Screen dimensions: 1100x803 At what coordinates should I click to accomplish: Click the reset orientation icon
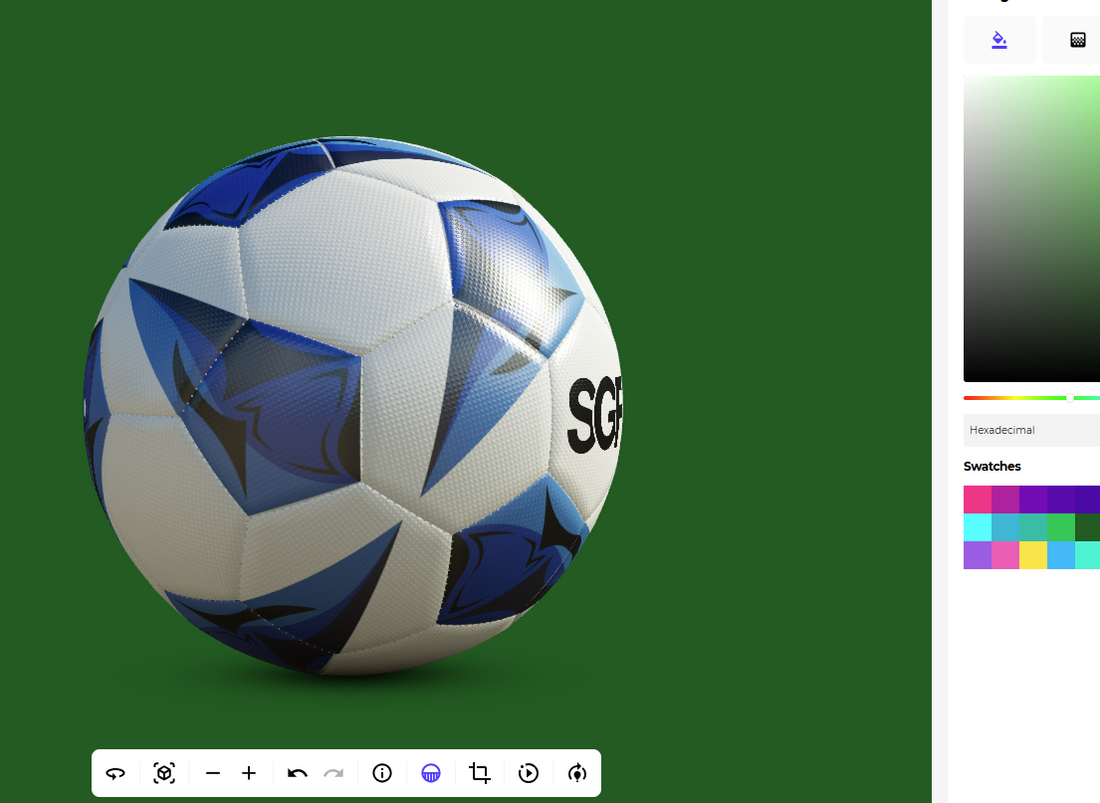tap(577, 772)
